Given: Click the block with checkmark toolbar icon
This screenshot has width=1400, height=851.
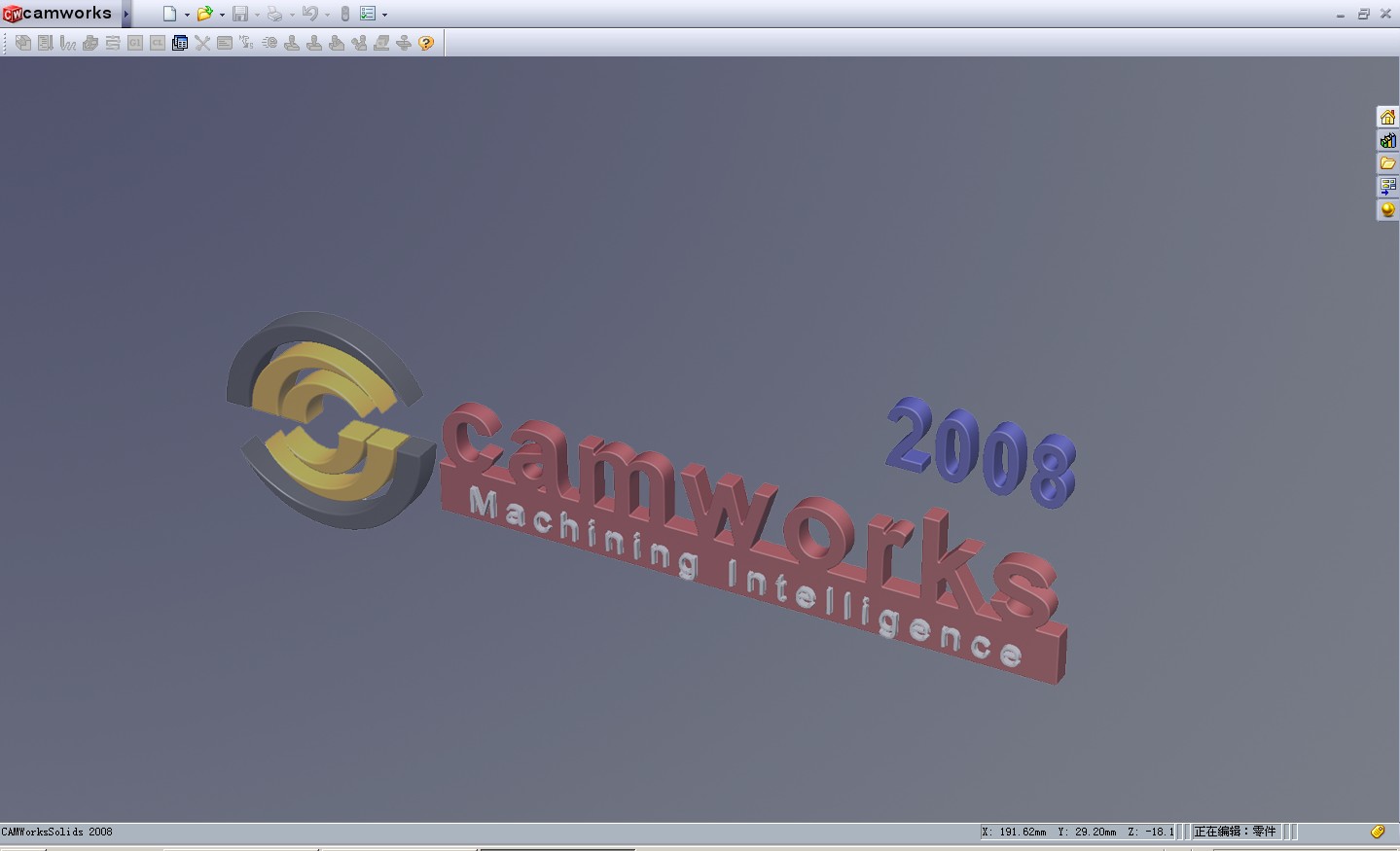Looking at the screenshot, I should (x=381, y=43).
